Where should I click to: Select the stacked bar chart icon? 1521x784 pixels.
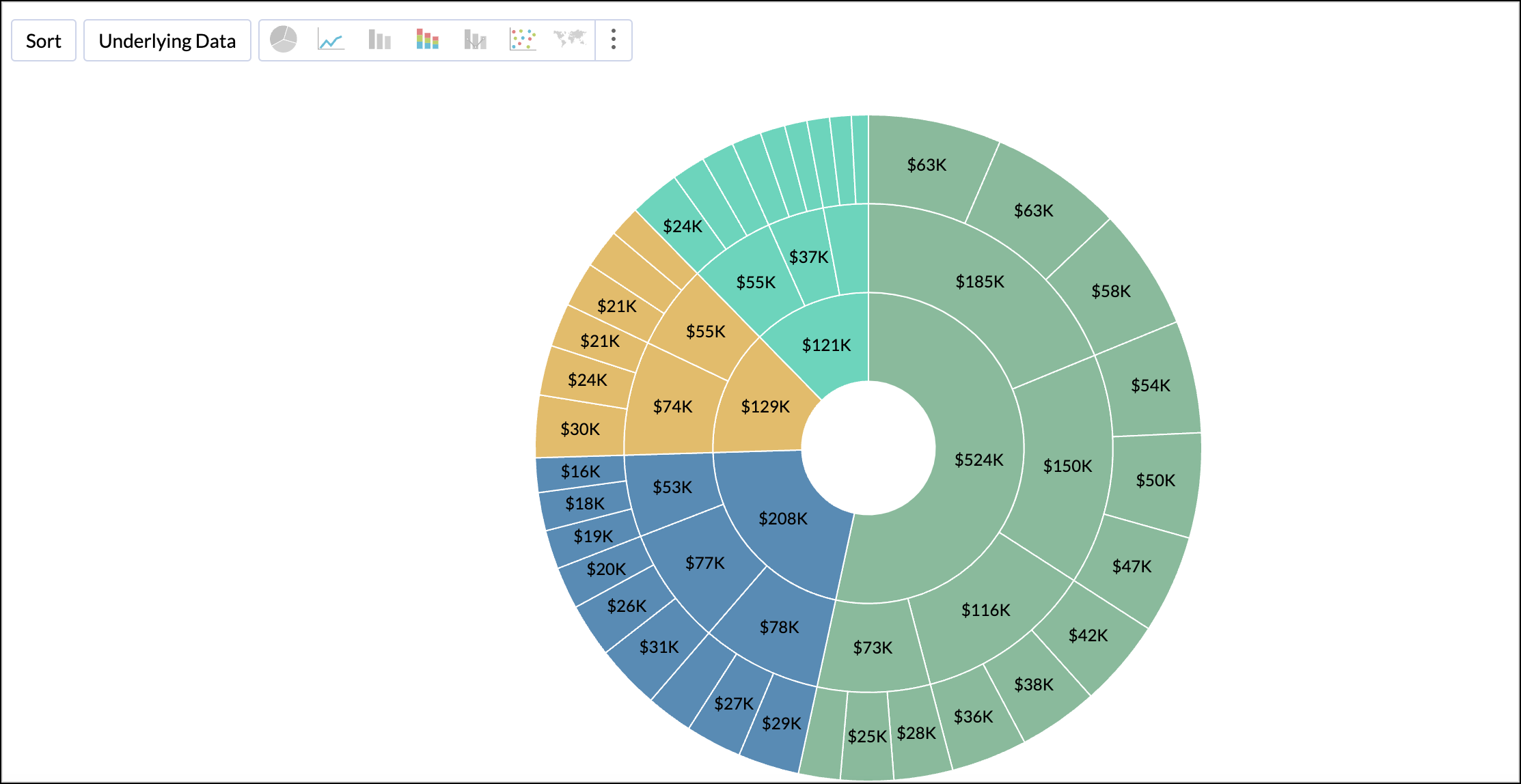pyautogui.click(x=427, y=40)
